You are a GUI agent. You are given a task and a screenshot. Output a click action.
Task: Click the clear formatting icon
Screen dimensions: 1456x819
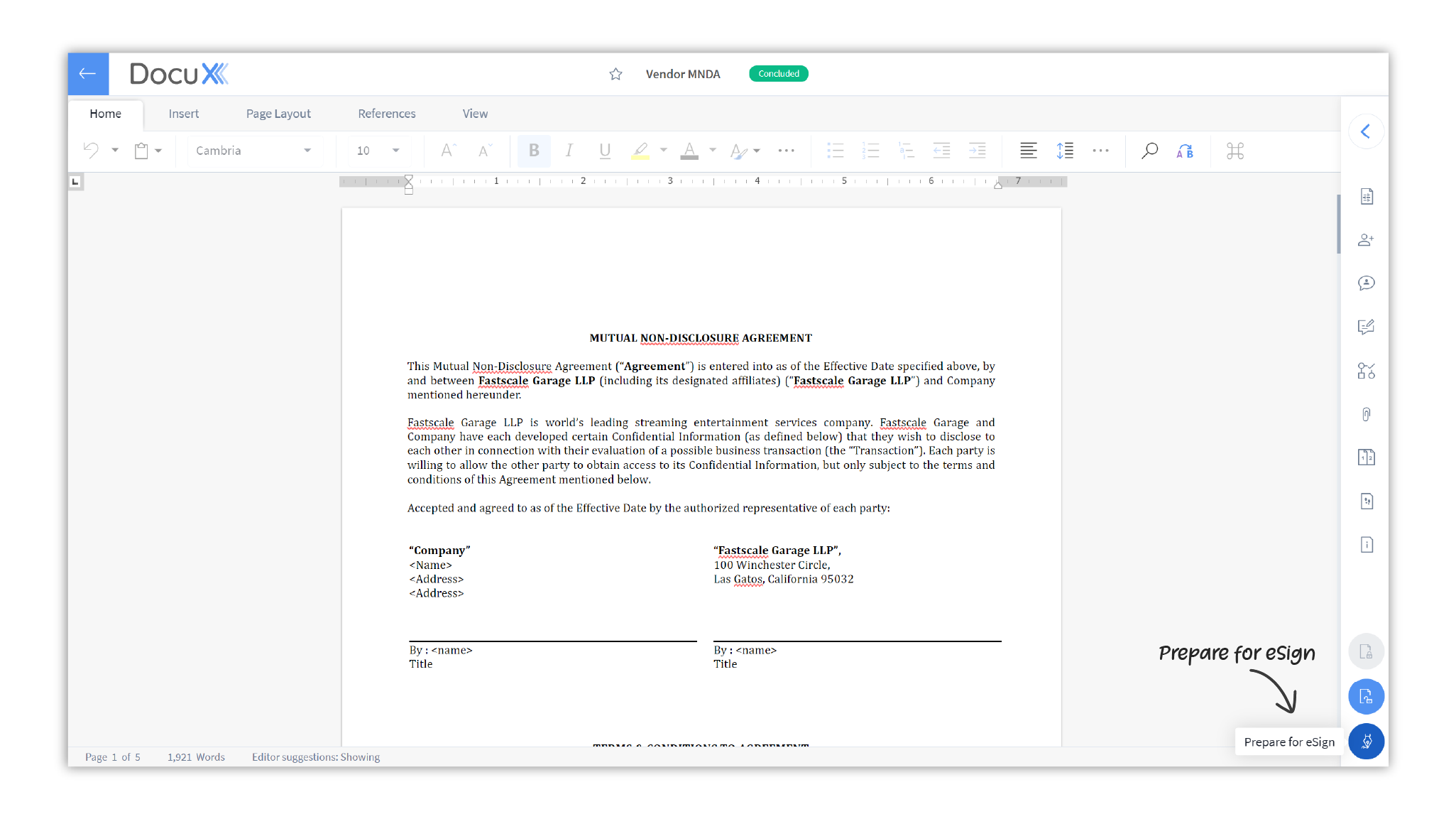pos(738,151)
